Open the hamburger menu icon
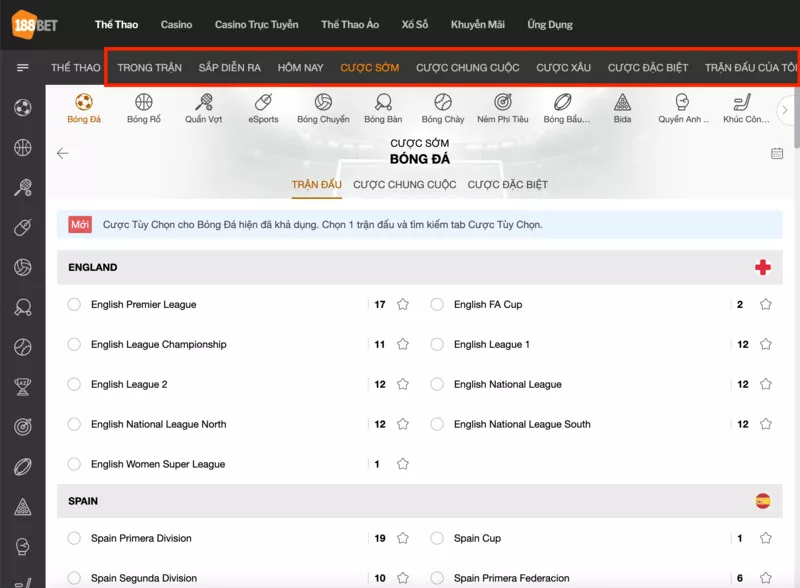 [22, 67]
